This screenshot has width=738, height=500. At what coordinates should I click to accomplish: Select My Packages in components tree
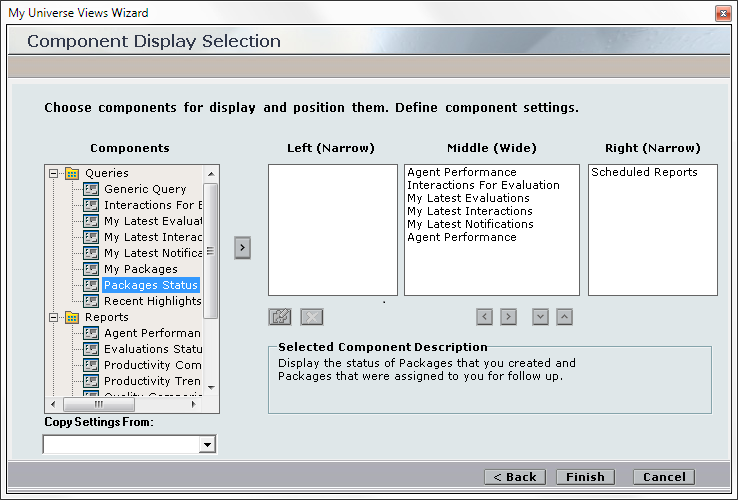coord(140,269)
